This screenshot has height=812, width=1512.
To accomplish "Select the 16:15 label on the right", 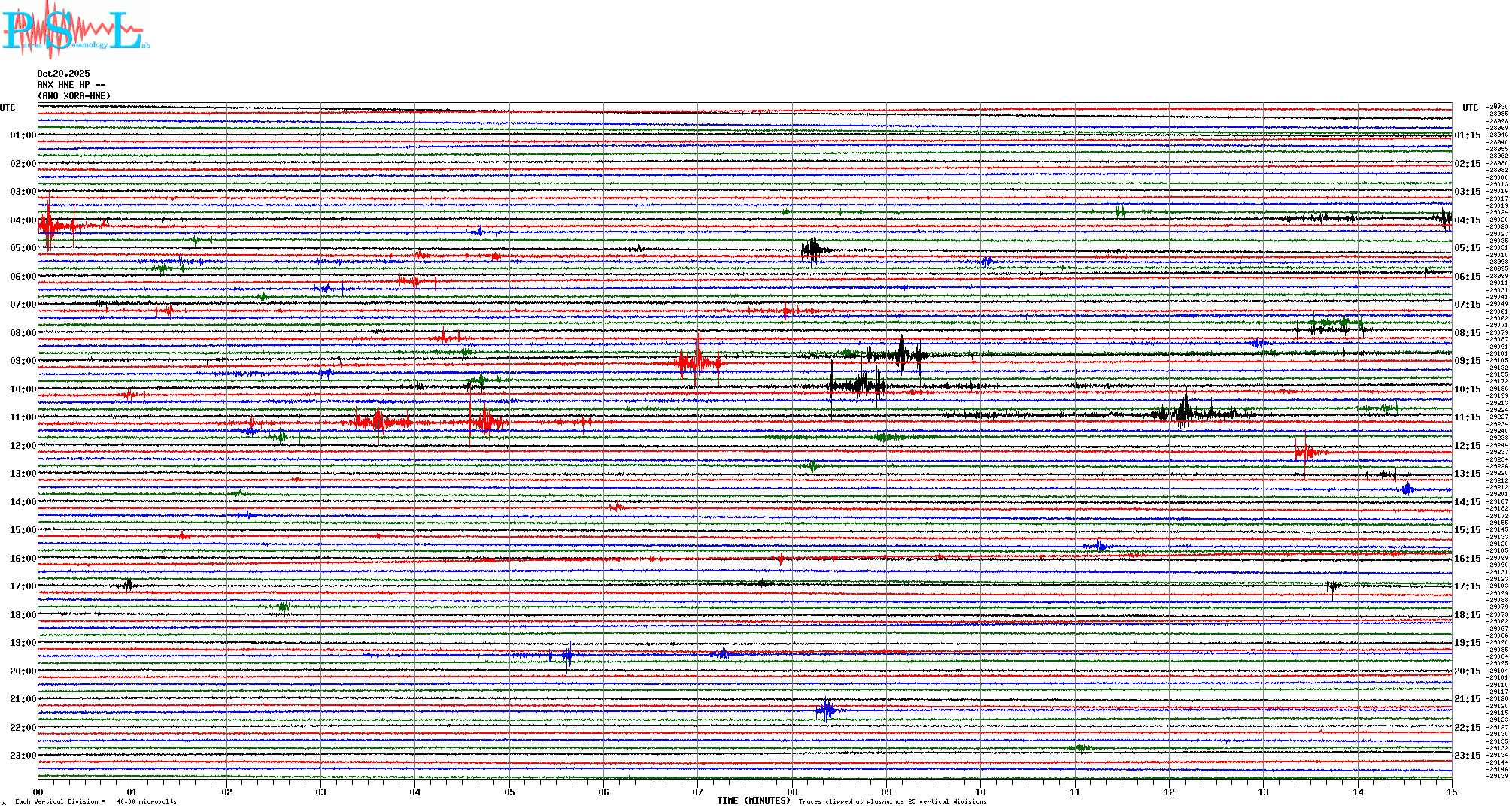I will click(x=1467, y=559).
